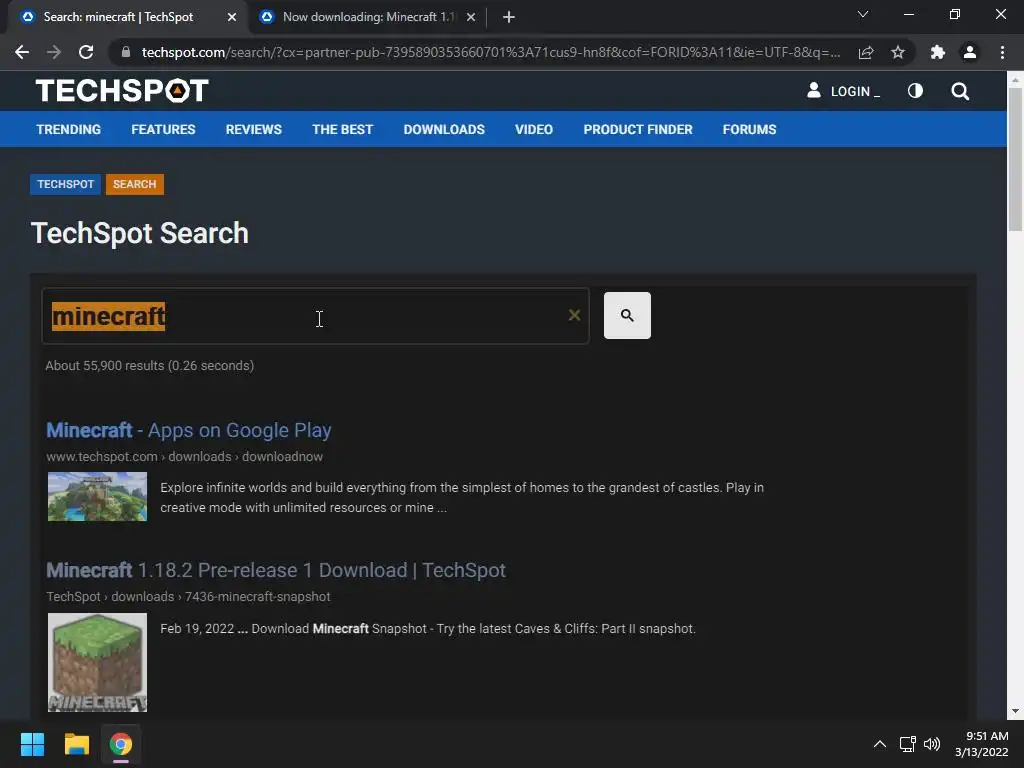This screenshot has width=1024, height=768.
Task: View site info padlock icon
Action: 126,52
